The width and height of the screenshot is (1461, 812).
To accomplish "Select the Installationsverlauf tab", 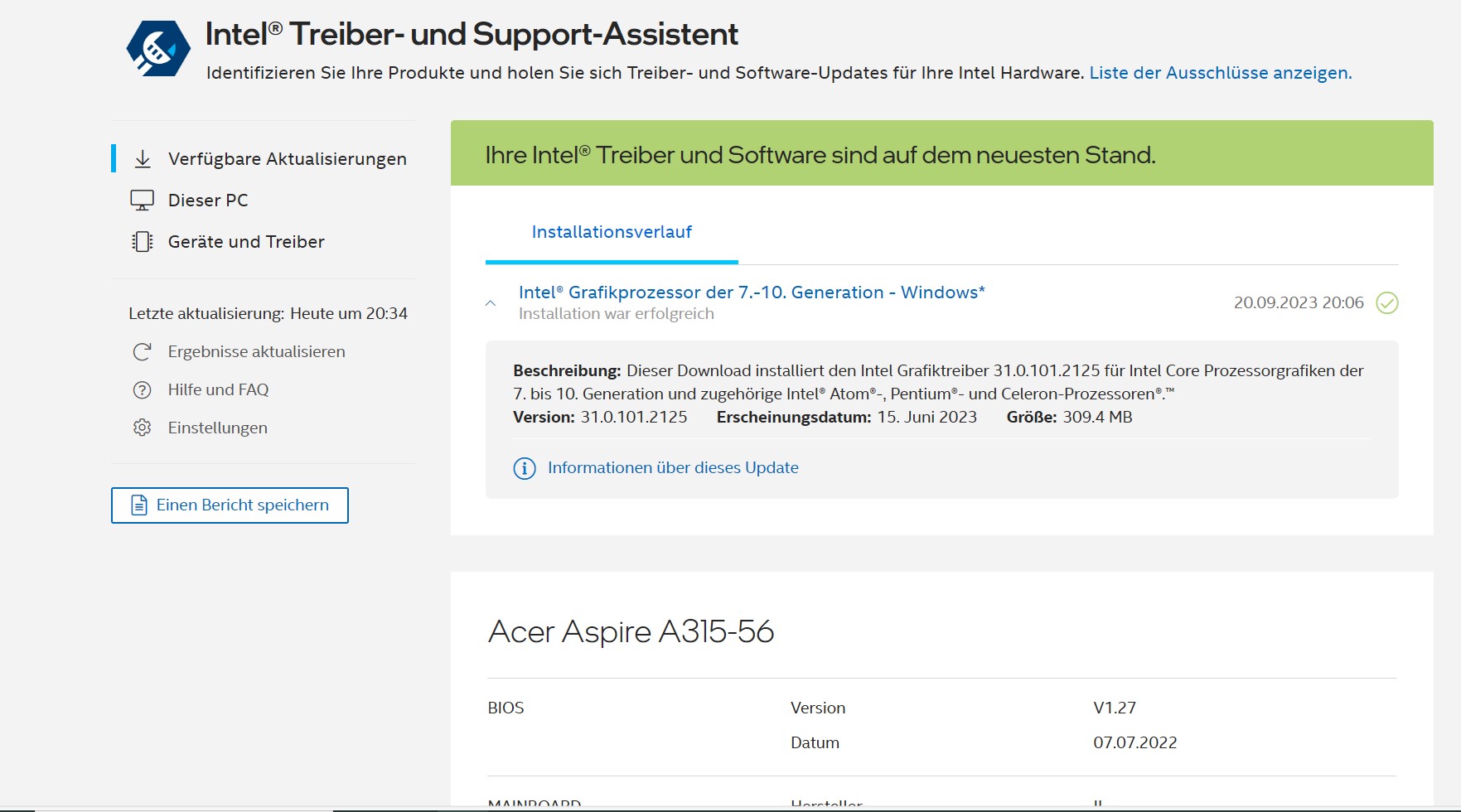I will (612, 232).
